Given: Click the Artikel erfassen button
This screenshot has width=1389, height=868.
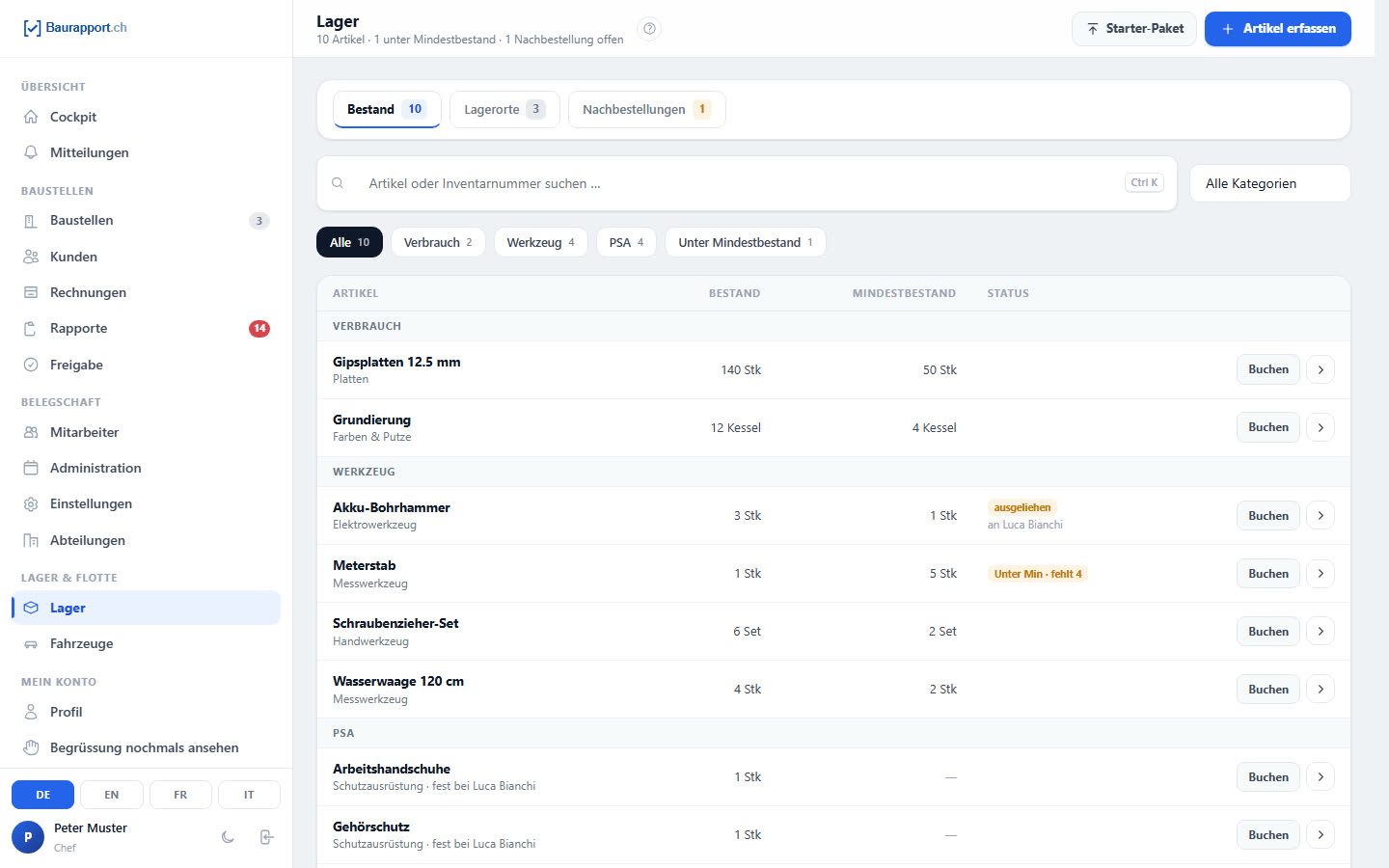Looking at the screenshot, I should (1278, 29).
